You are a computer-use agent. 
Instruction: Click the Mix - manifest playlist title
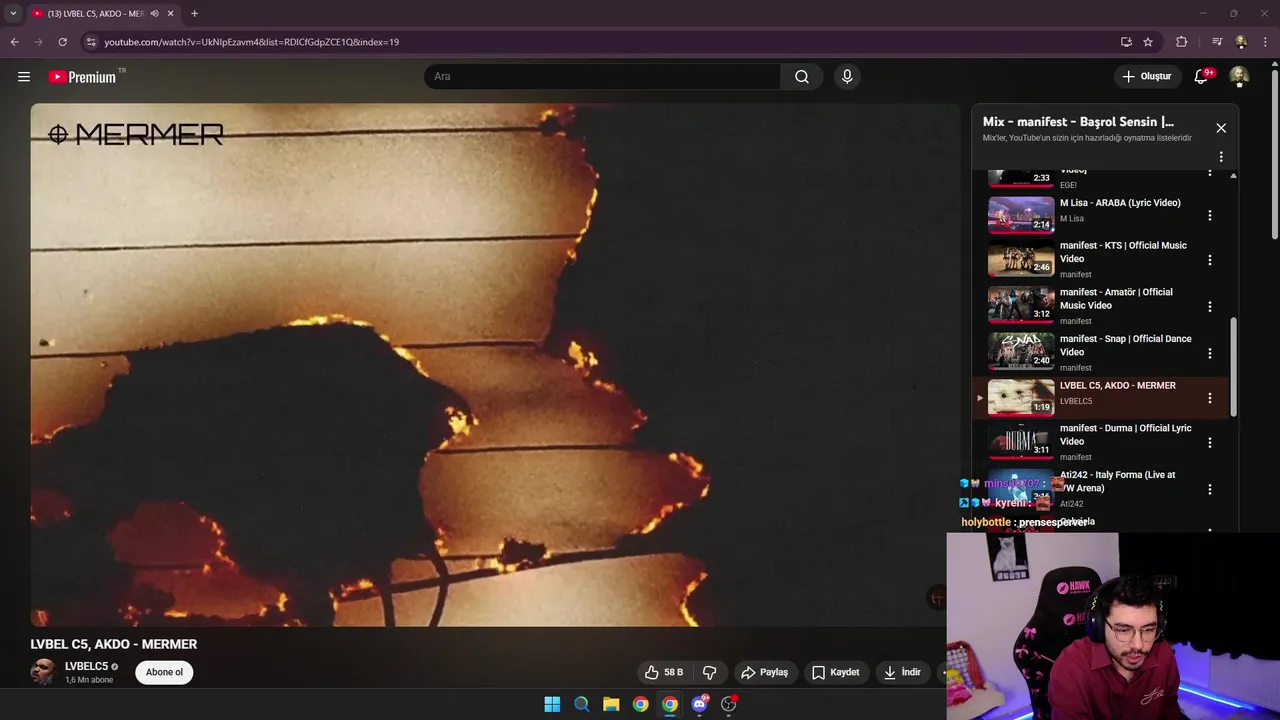pyautogui.click(x=1079, y=122)
